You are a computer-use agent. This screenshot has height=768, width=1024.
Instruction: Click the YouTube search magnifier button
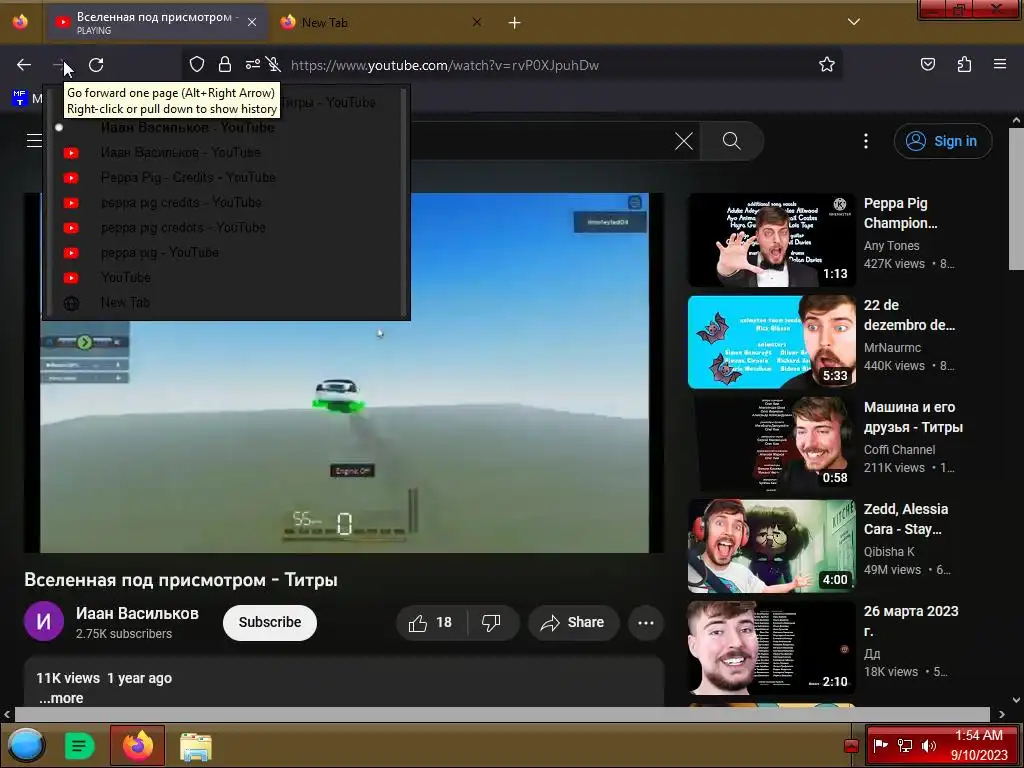pyautogui.click(x=731, y=141)
